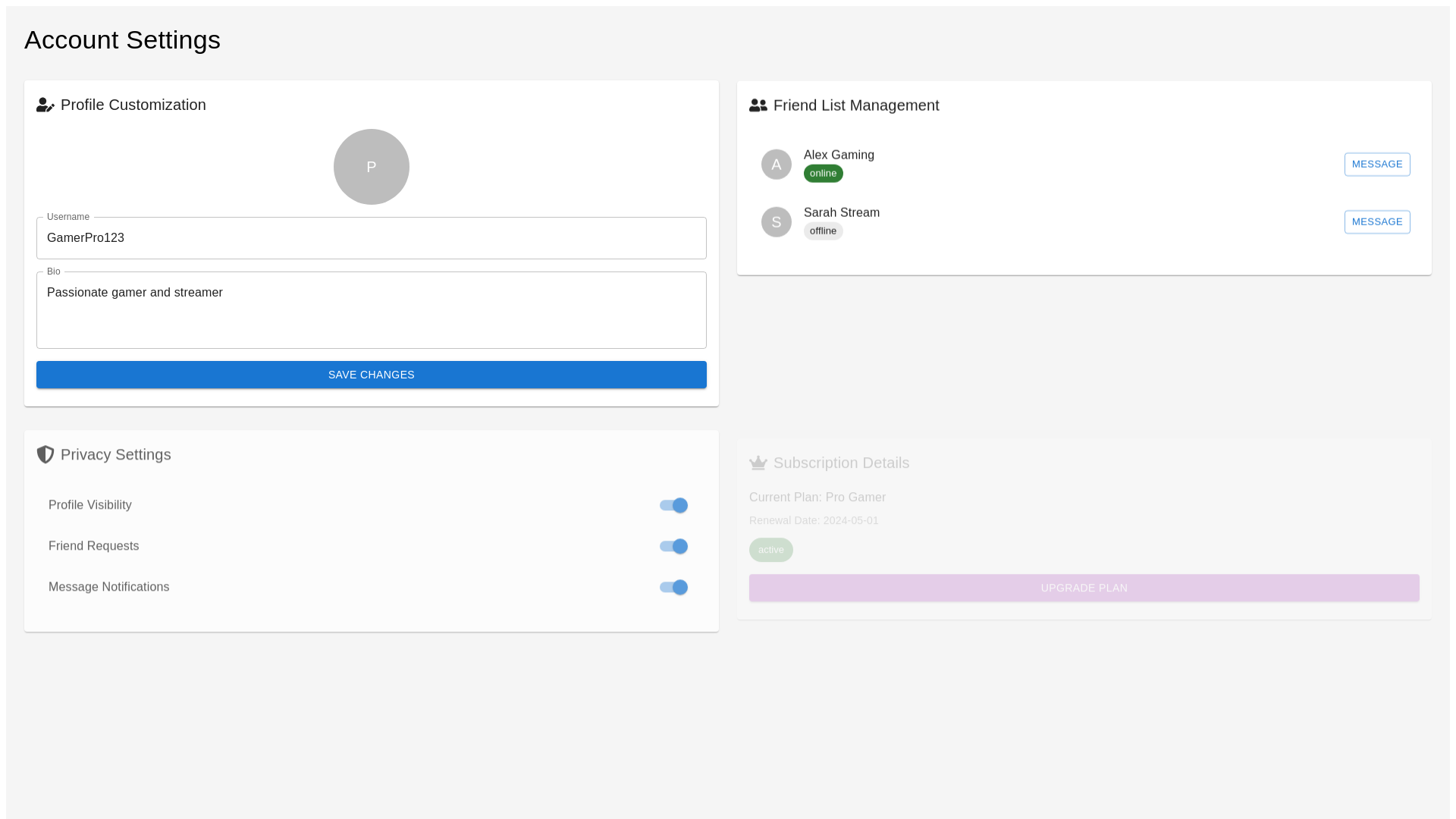The height and width of the screenshot is (819, 1456).
Task: Click the active subscription badge
Action: (x=770, y=550)
